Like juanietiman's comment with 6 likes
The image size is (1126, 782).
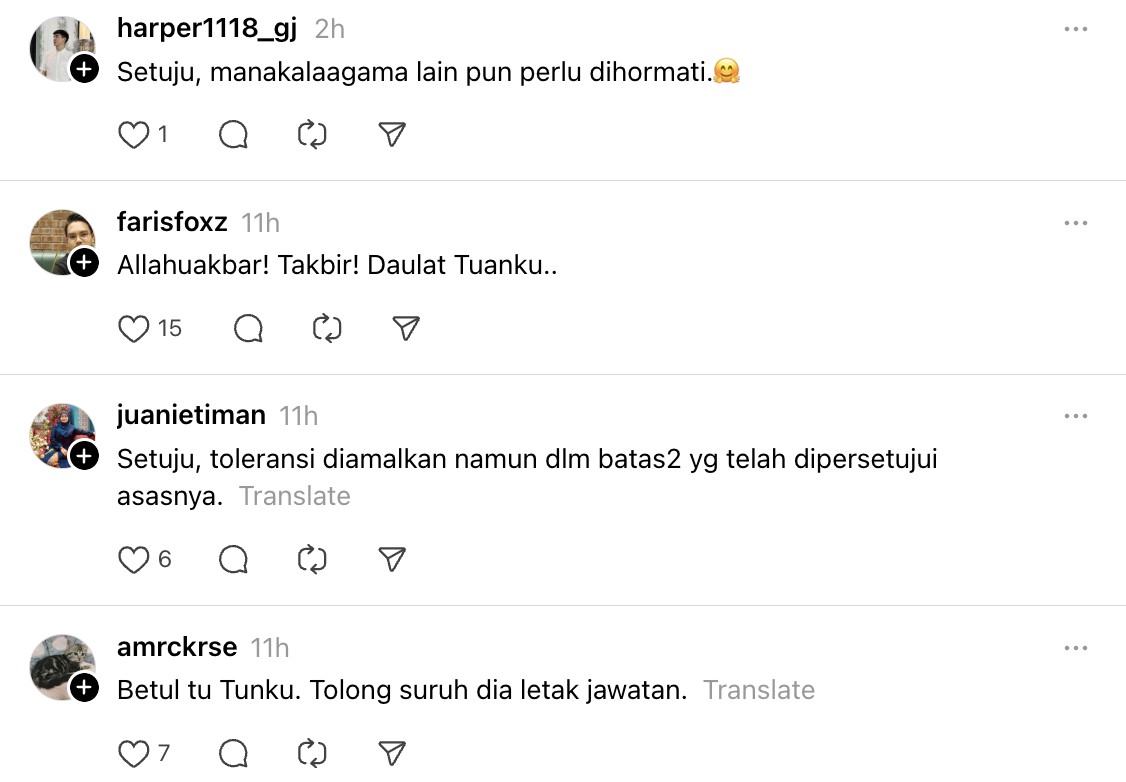134,559
